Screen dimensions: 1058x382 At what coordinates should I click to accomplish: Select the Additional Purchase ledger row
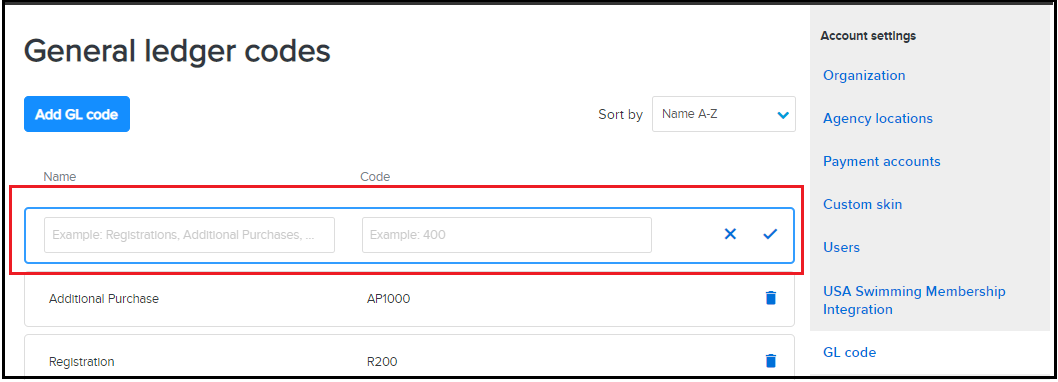[x=410, y=298]
